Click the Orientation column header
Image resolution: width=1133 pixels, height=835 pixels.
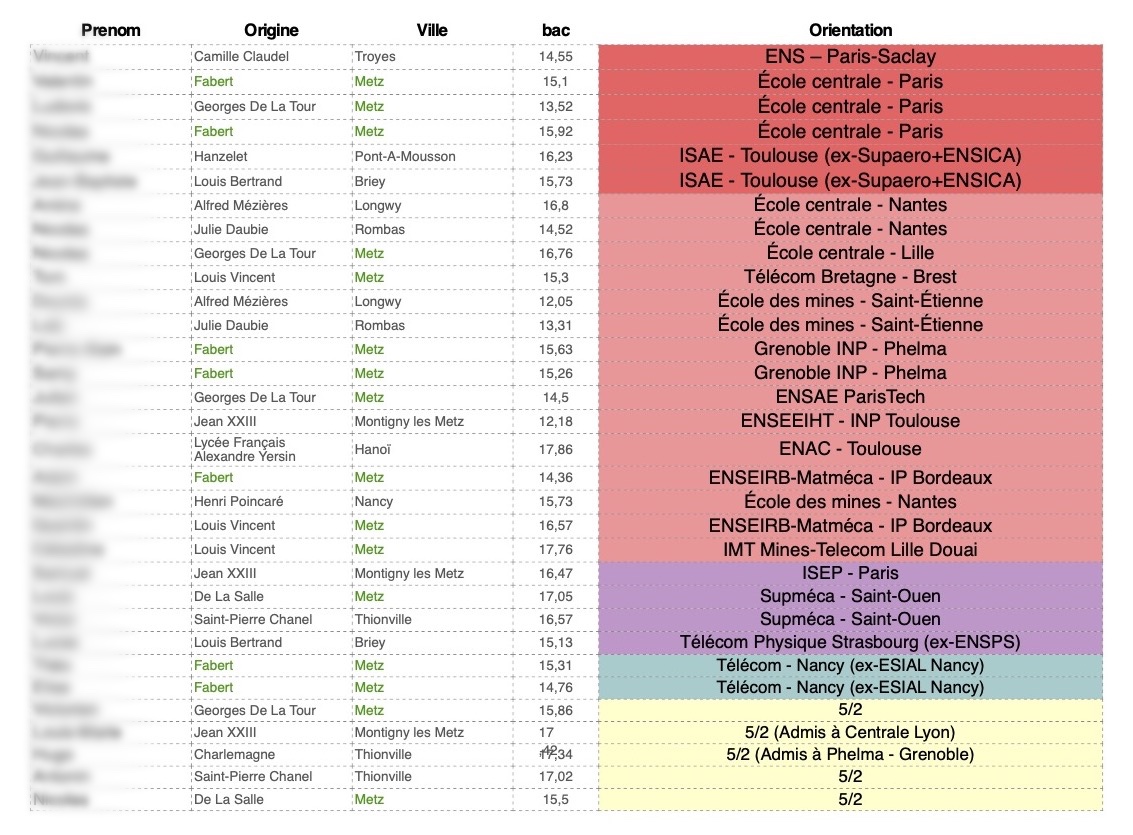(850, 30)
